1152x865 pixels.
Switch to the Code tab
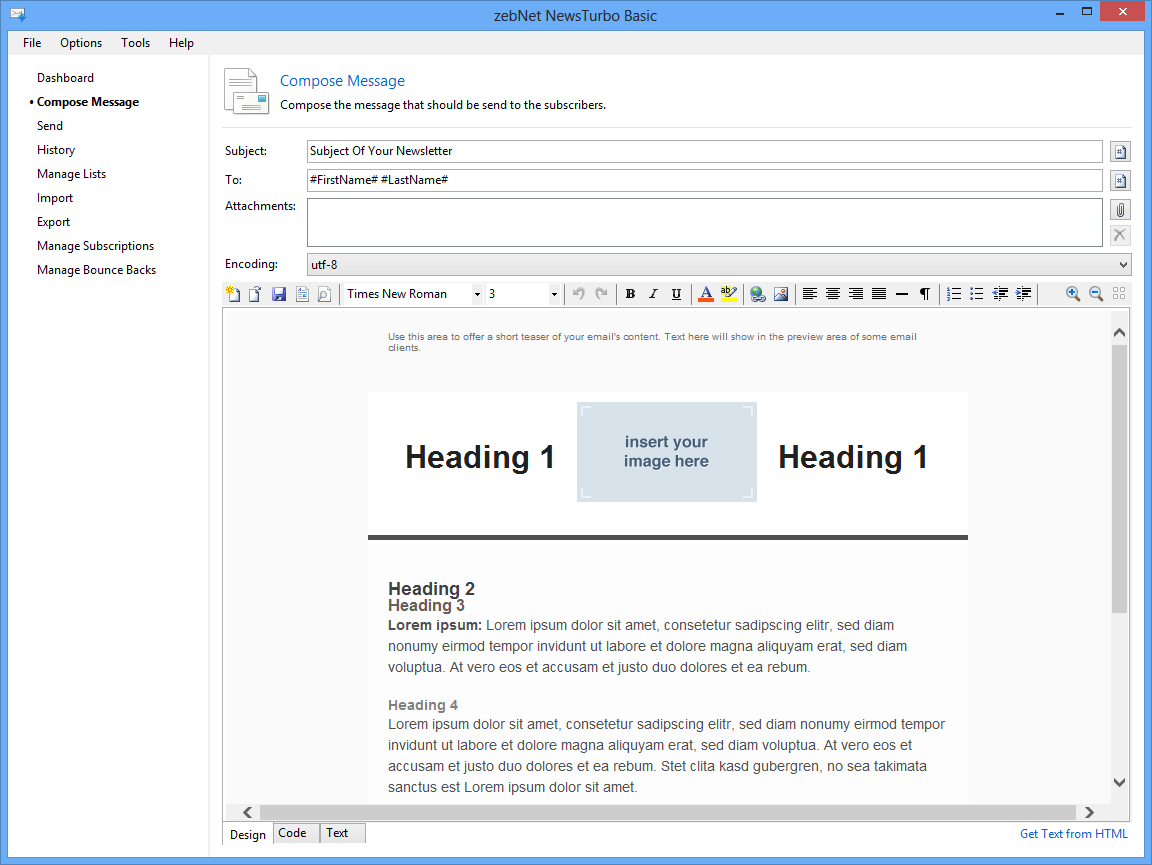[292, 833]
